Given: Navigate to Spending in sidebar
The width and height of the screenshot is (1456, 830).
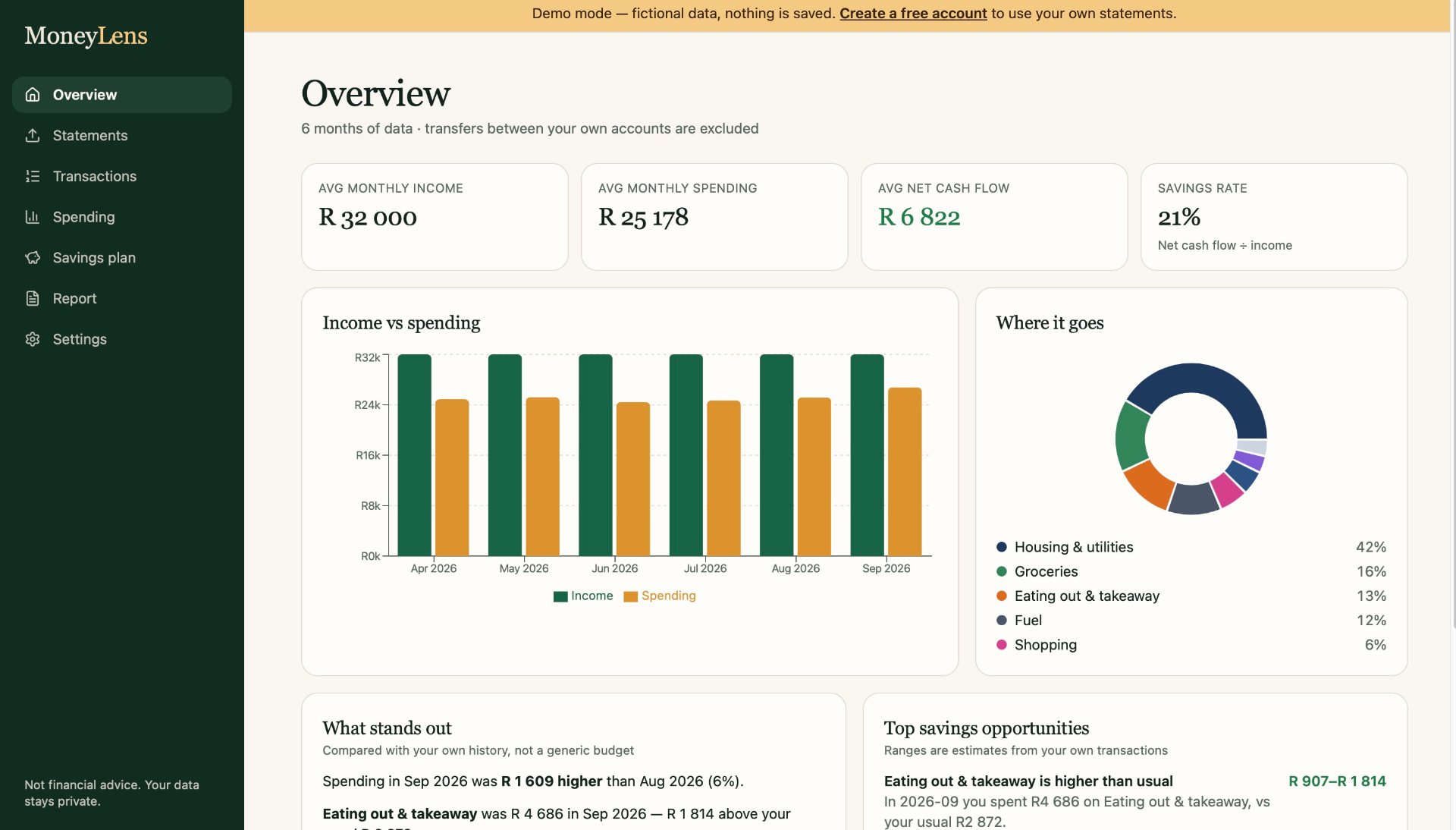Looking at the screenshot, I should click(x=122, y=217).
